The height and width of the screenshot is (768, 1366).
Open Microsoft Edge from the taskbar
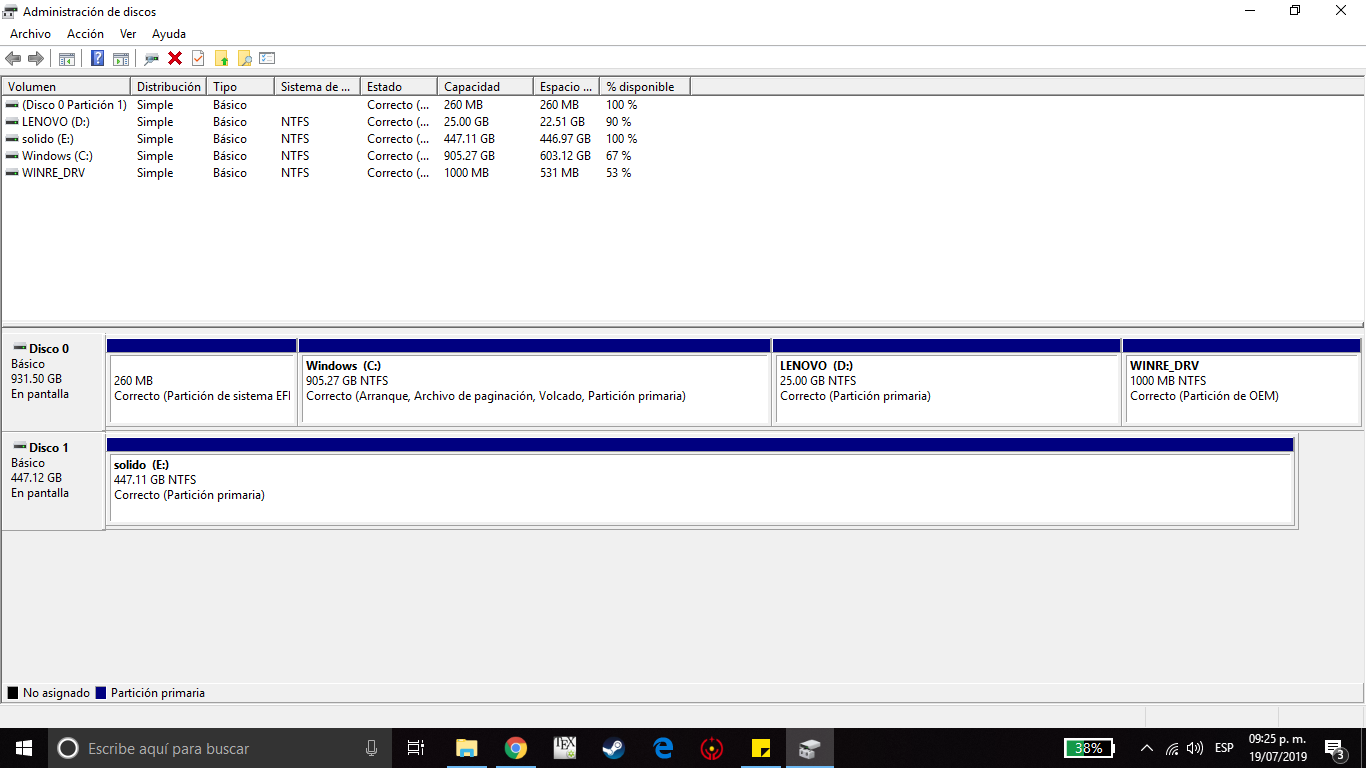662,748
